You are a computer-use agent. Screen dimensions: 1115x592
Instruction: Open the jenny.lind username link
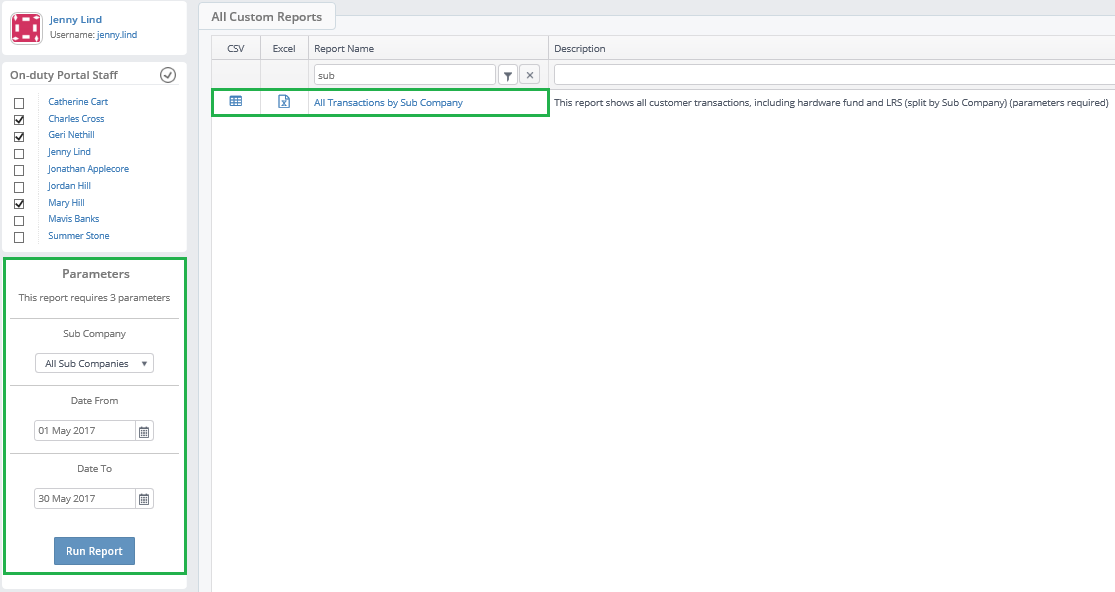[x=117, y=35]
